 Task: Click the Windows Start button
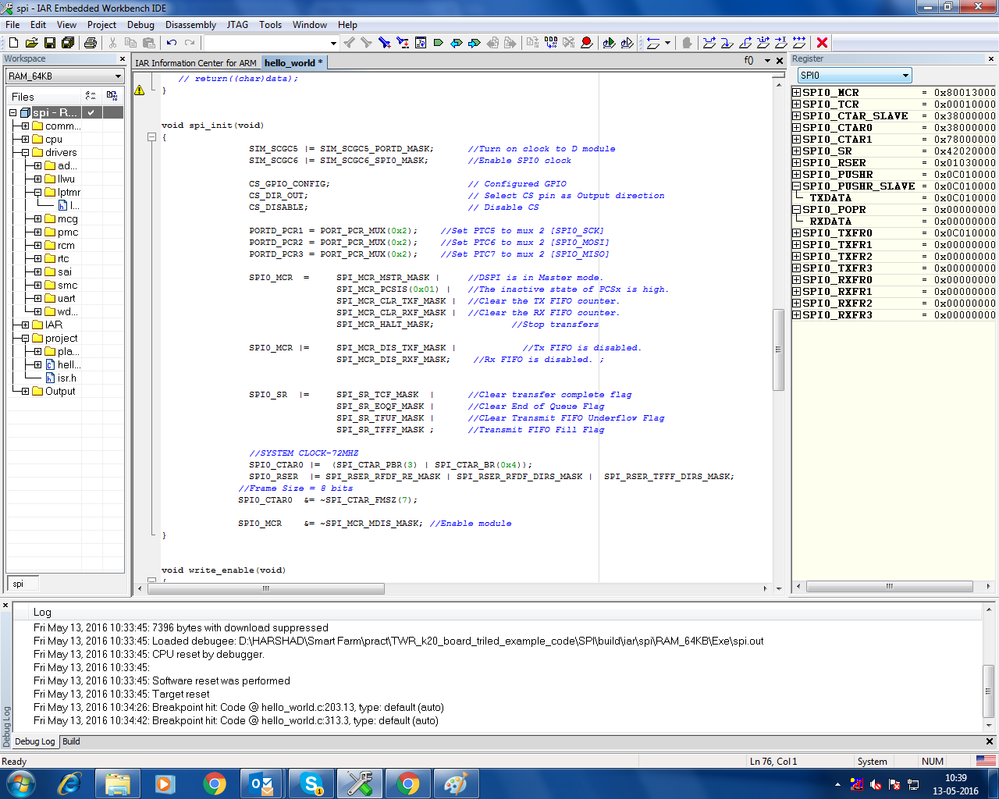coord(20,783)
